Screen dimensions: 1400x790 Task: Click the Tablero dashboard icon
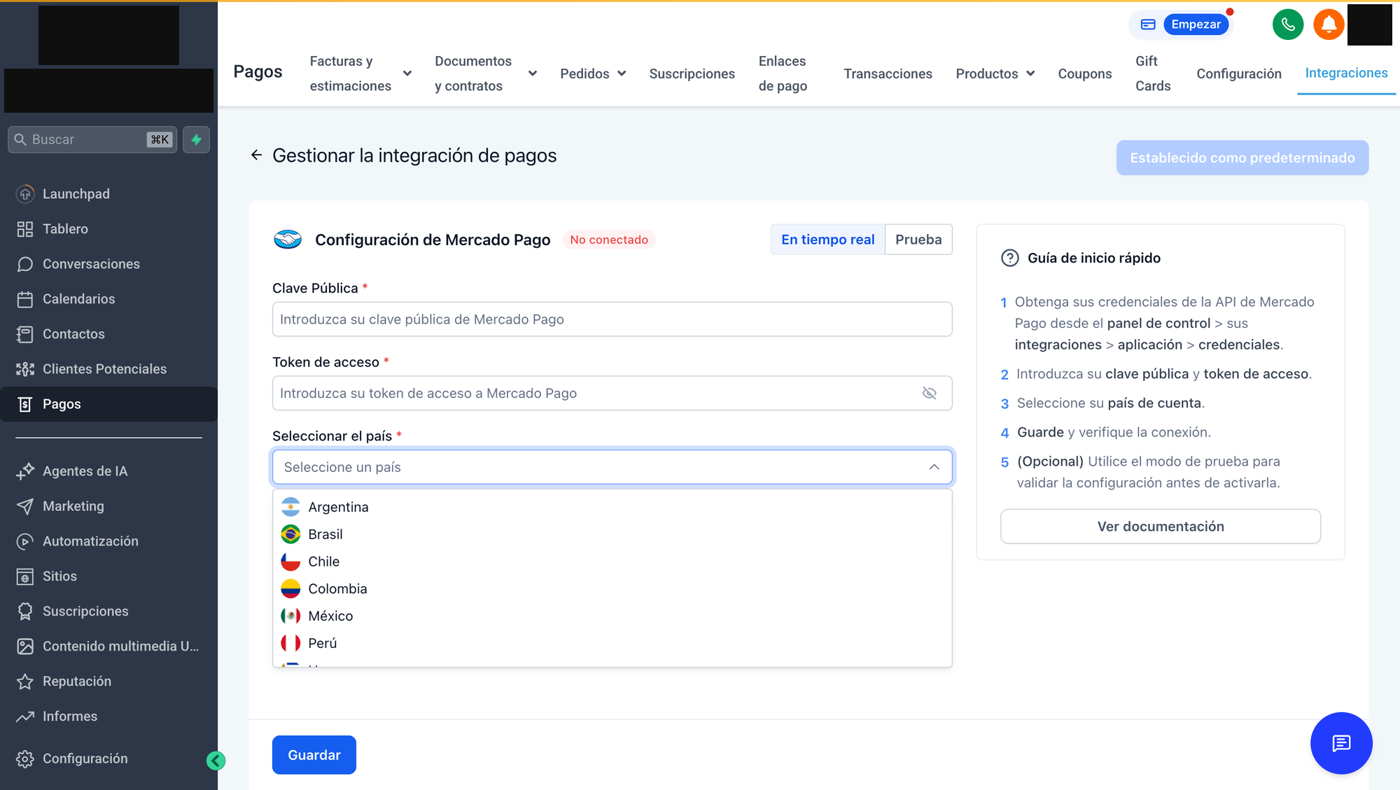[x=25, y=229]
